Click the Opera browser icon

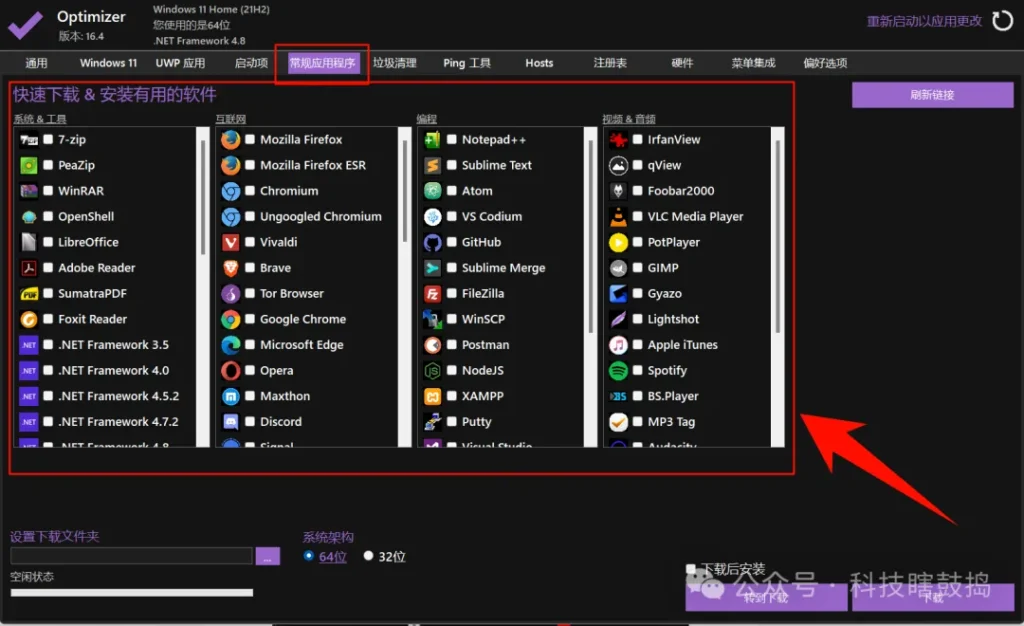click(x=231, y=371)
